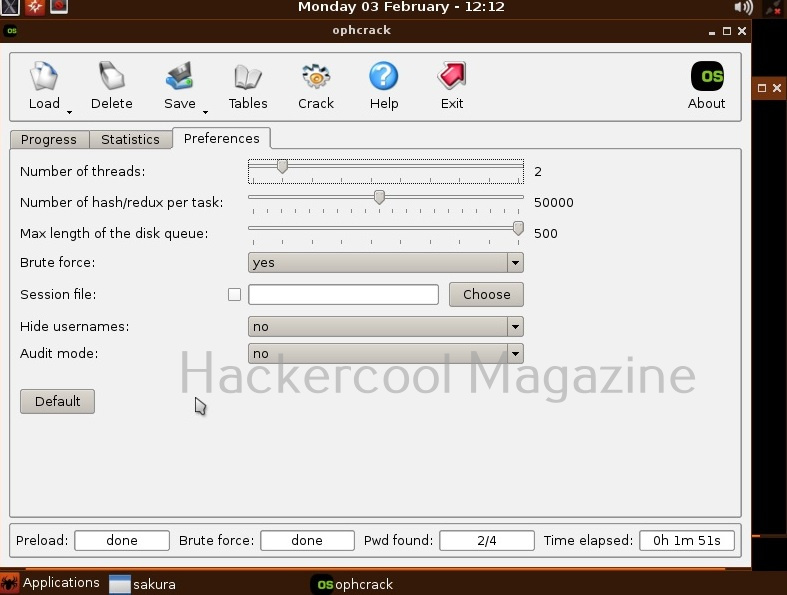Click the Delete toolbar icon
787x595 pixels.
[x=111, y=76]
